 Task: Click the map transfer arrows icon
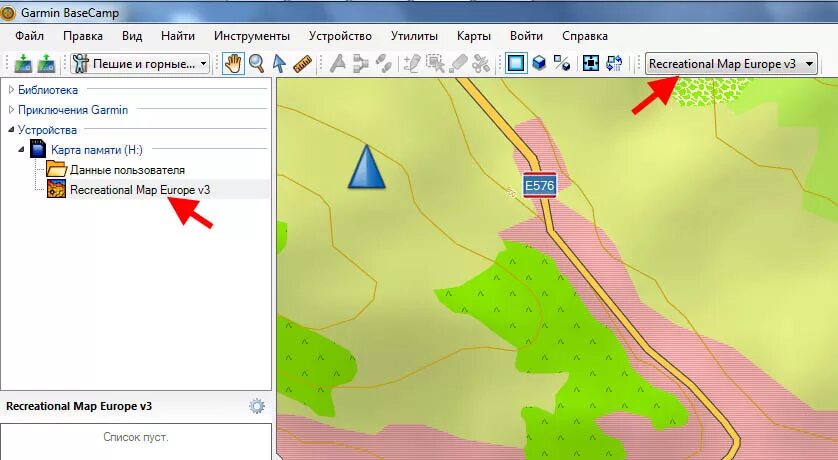[x=614, y=64]
